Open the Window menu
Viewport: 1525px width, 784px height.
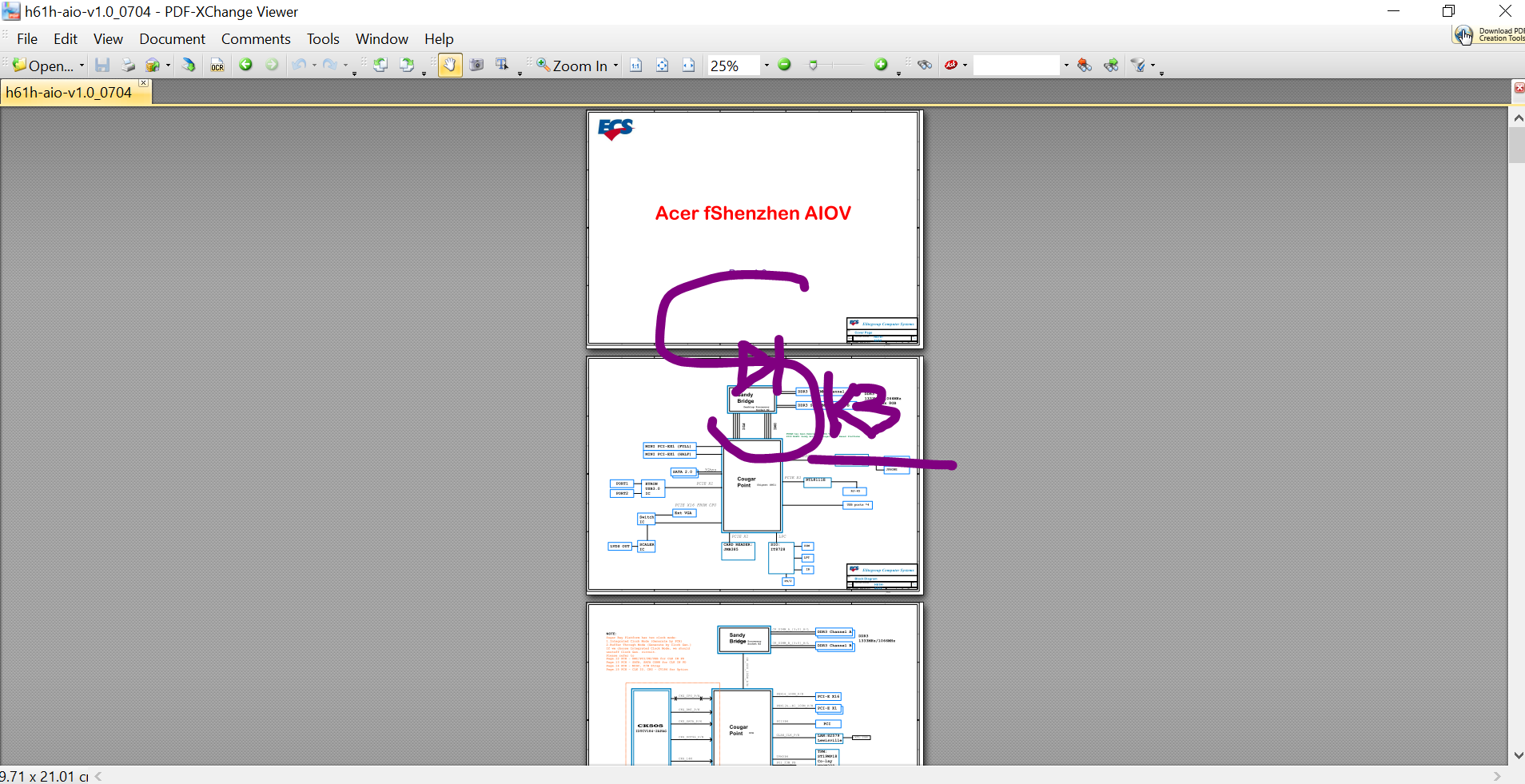pos(382,39)
